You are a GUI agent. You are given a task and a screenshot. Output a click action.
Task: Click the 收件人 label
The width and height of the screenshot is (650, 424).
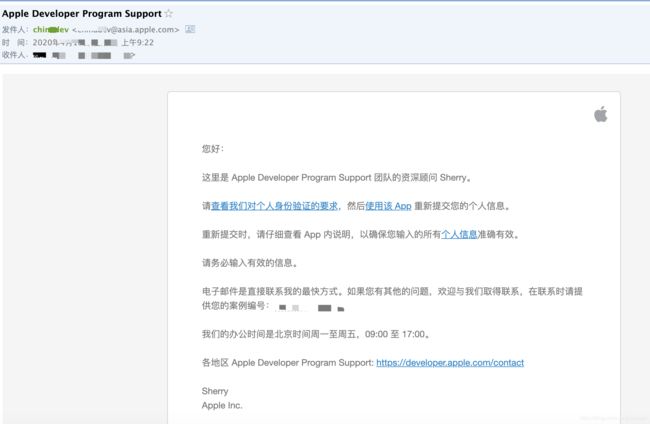point(14,55)
